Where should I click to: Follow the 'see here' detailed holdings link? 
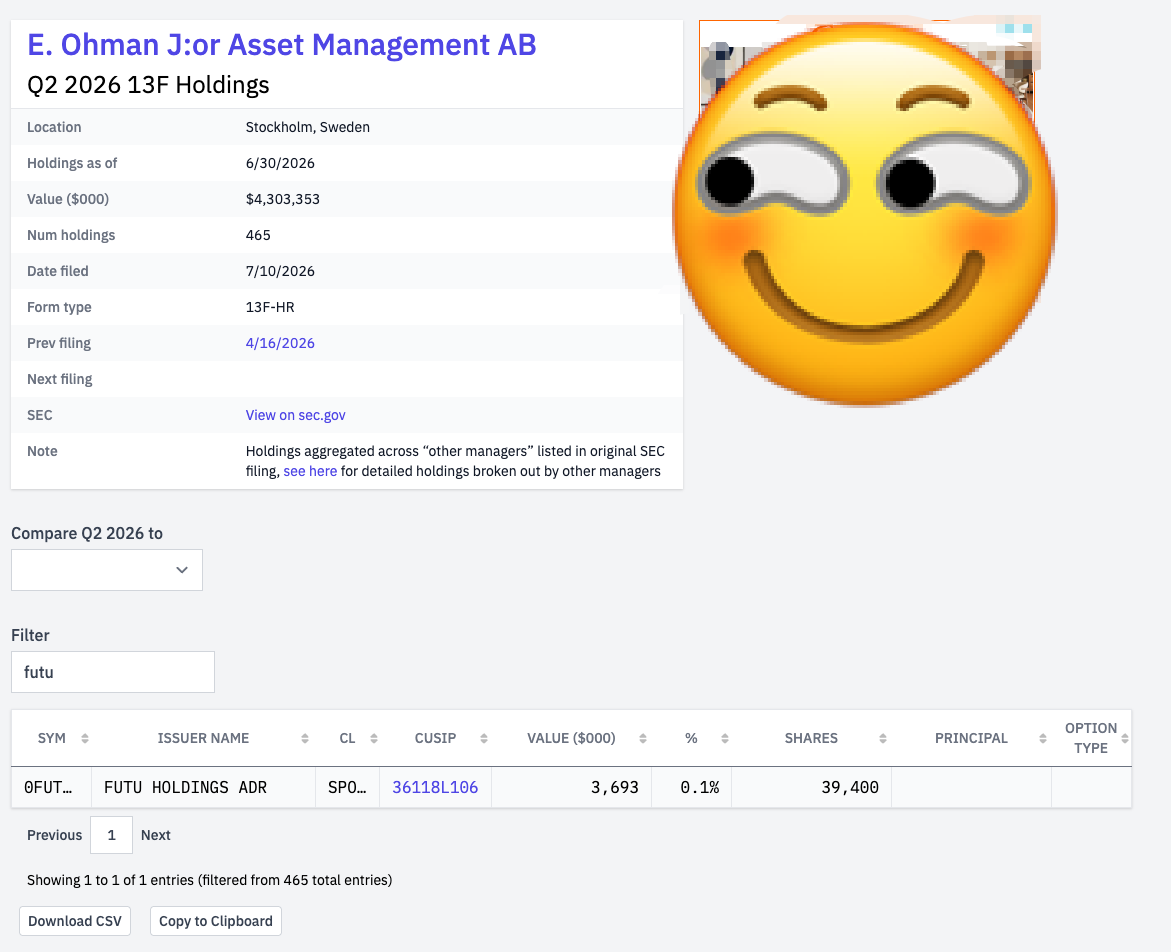310,472
